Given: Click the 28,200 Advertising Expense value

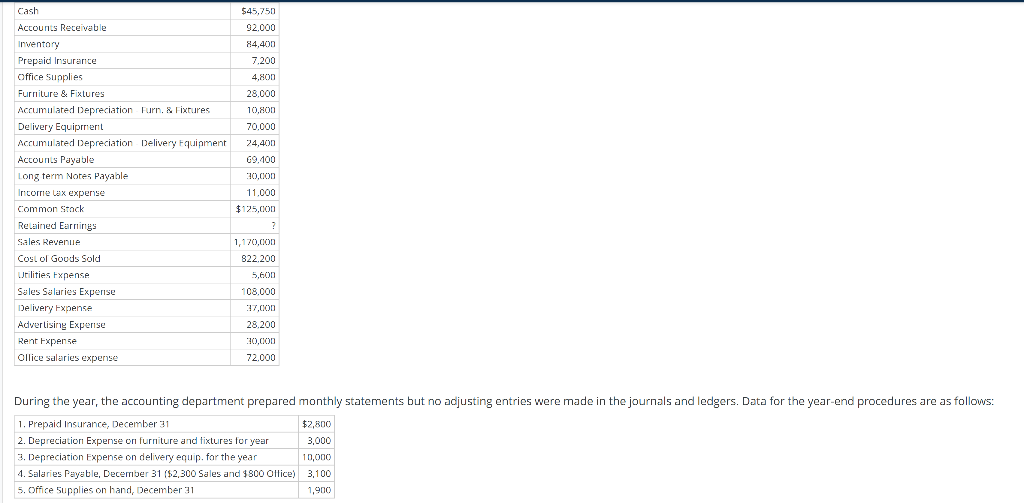Looking at the screenshot, I should point(261,325).
